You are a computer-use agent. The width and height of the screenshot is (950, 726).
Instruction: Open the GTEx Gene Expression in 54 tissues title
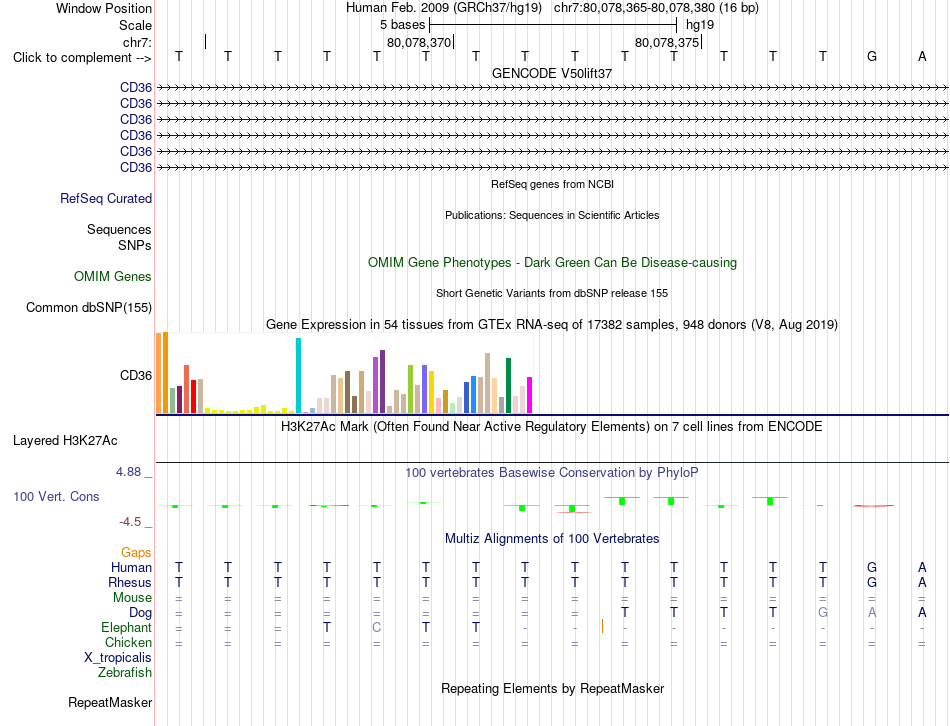point(552,325)
